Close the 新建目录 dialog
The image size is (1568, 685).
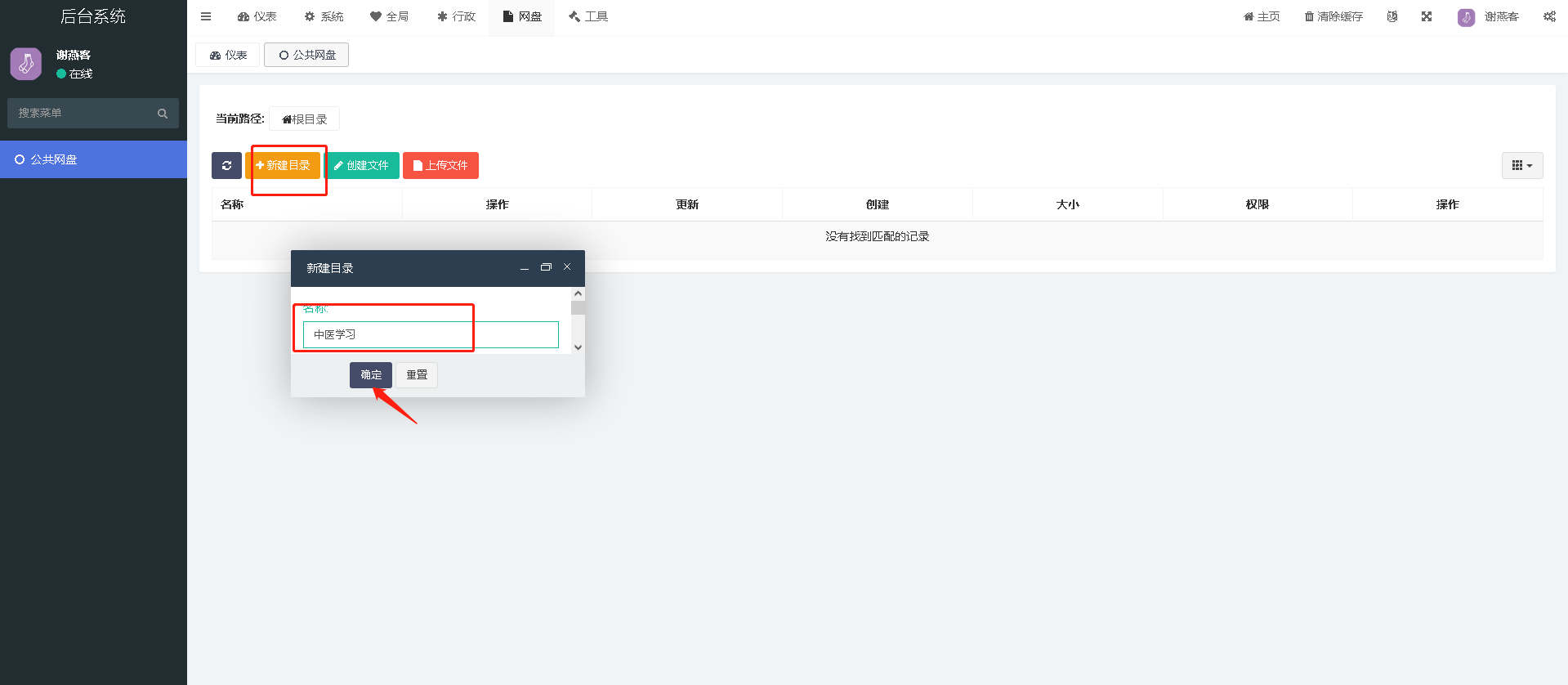click(x=567, y=267)
